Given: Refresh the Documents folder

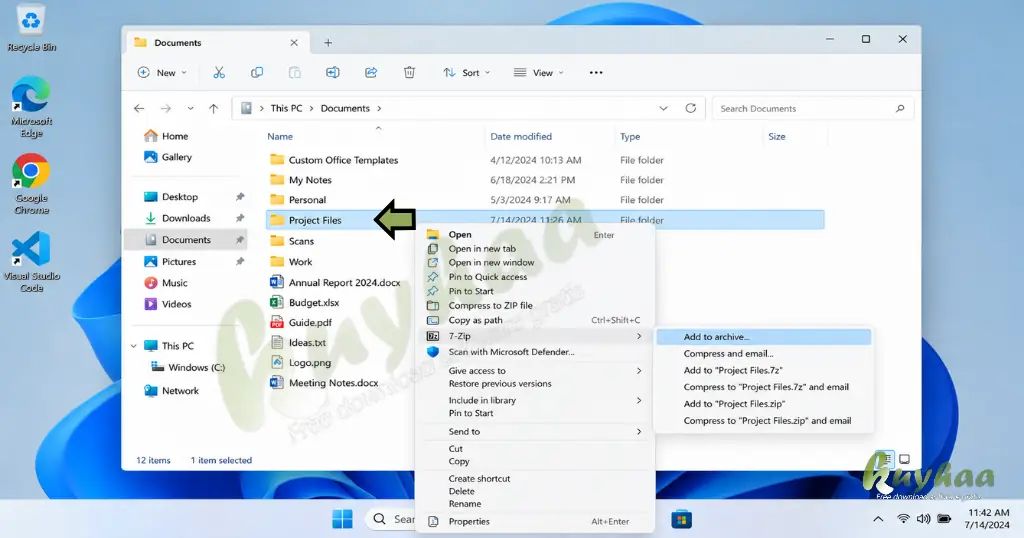Looking at the screenshot, I should [690, 108].
